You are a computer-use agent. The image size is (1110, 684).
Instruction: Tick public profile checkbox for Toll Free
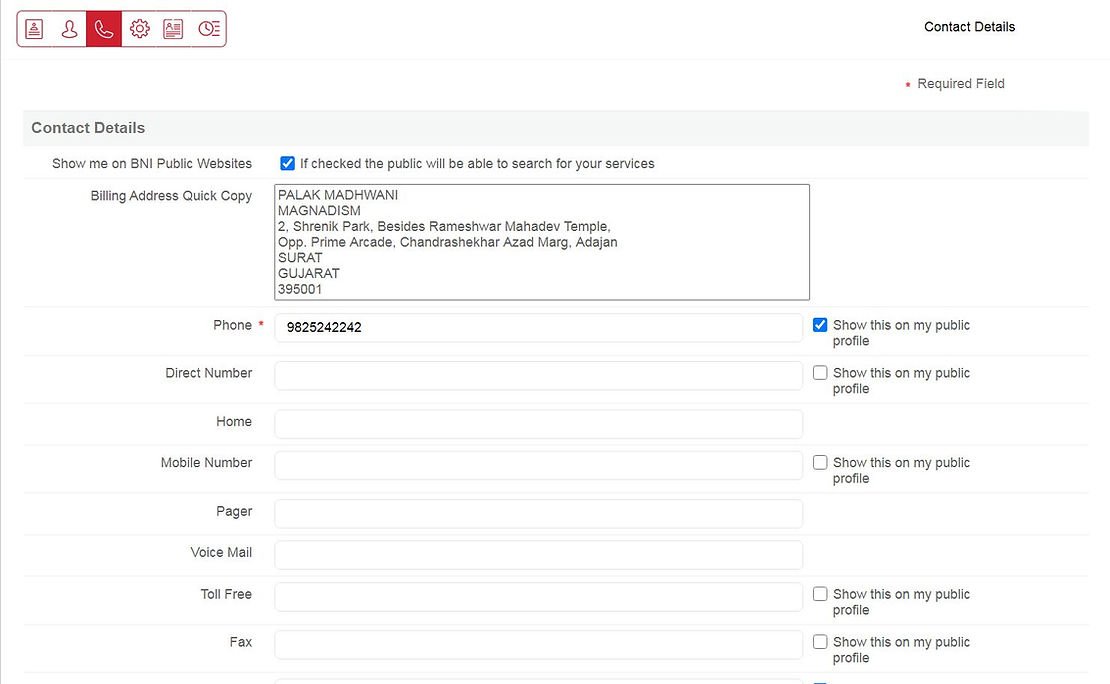point(820,594)
